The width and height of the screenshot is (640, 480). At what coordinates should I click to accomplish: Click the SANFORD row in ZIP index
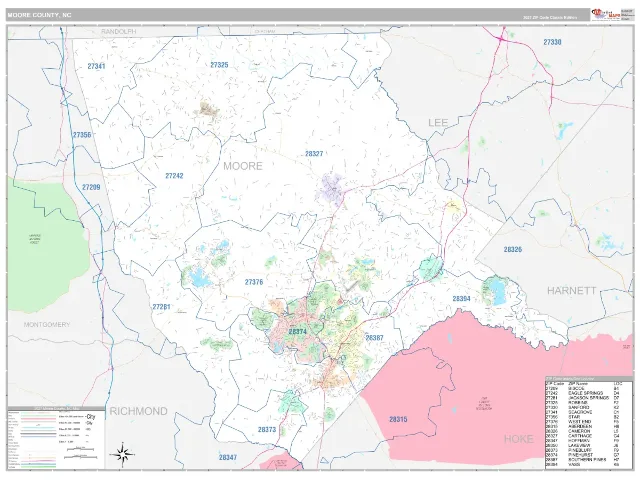coord(584,407)
